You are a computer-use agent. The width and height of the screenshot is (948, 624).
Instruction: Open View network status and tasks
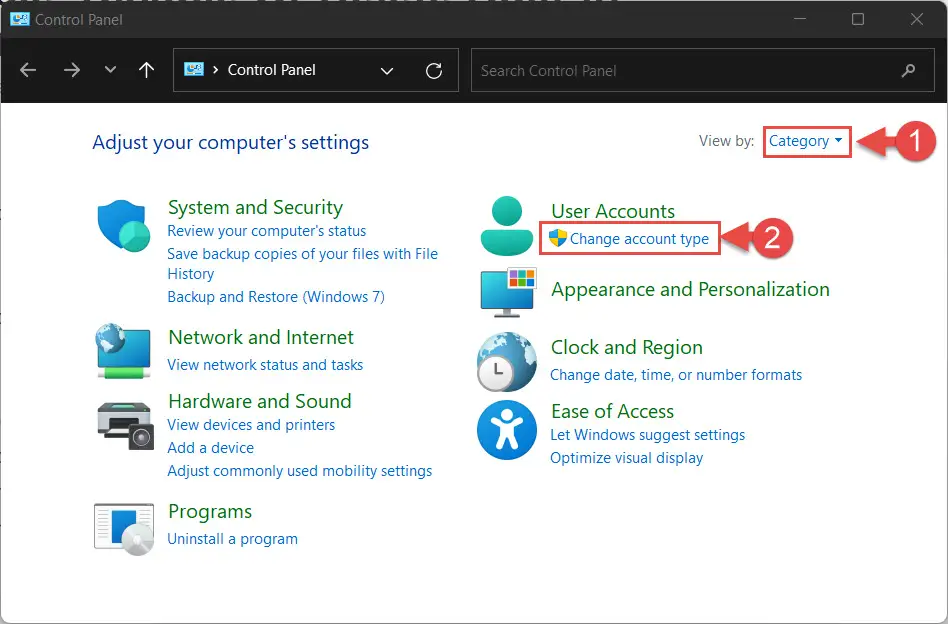[x=265, y=365]
